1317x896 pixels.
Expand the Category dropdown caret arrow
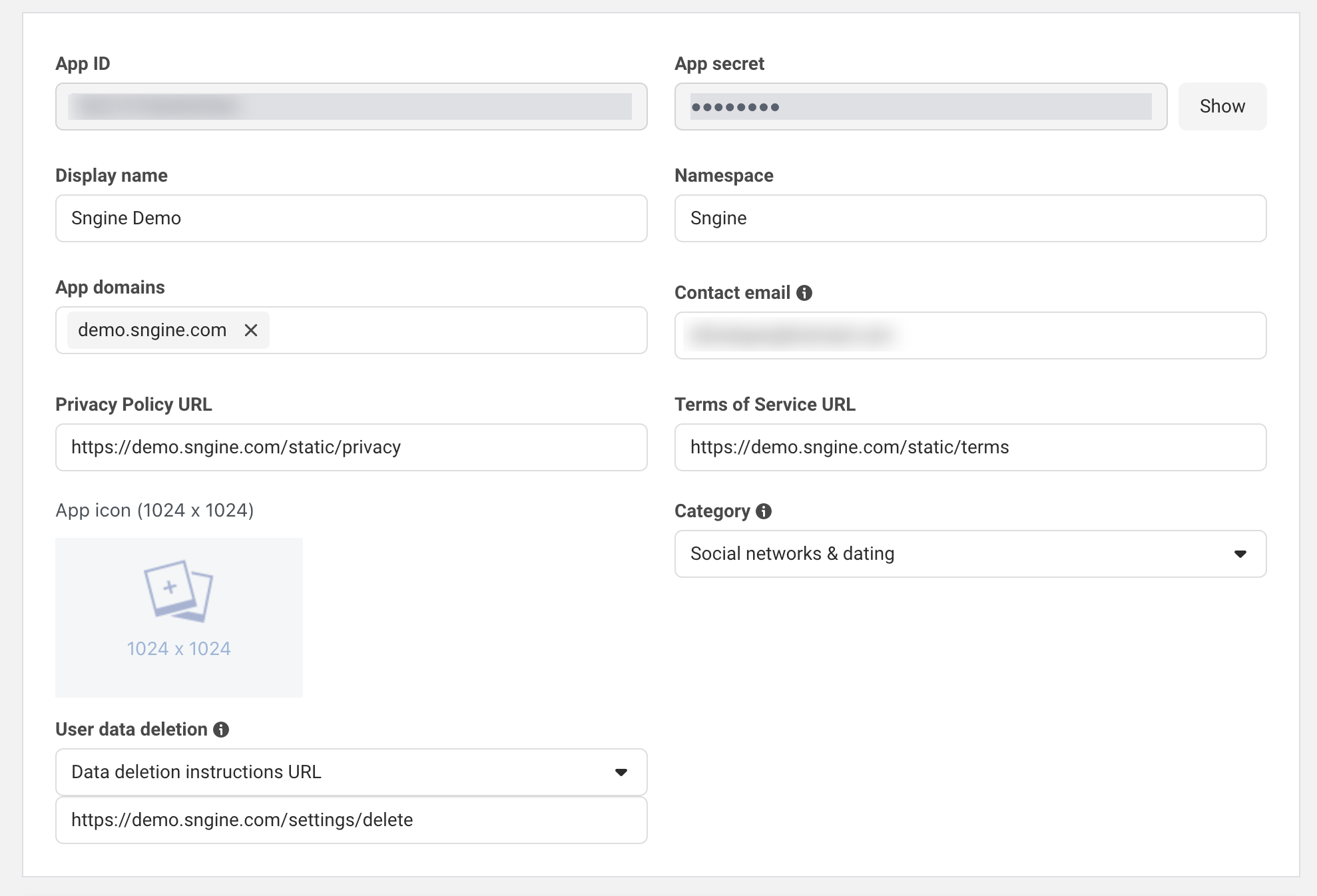[1240, 554]
